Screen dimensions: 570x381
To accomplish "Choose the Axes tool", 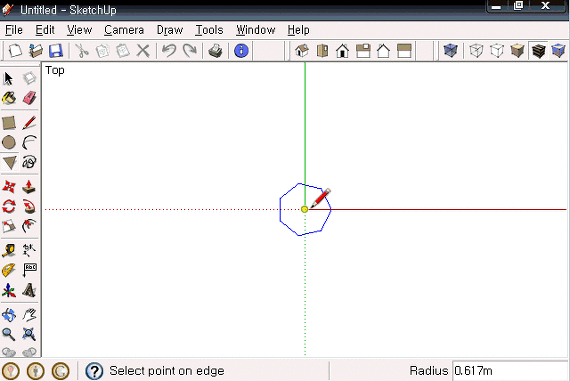I will (9, 290).
